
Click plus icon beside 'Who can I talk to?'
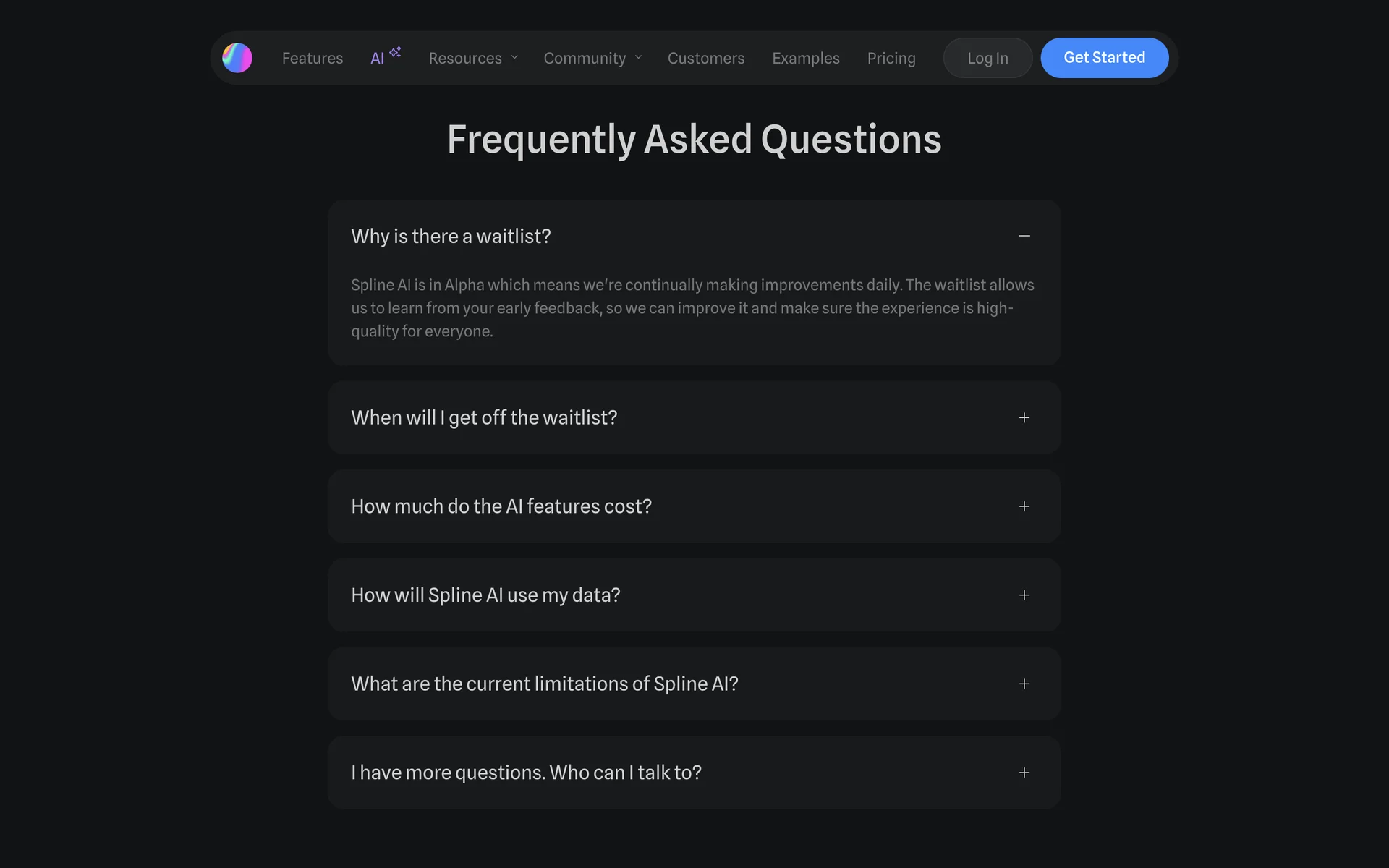point(1024,773)
